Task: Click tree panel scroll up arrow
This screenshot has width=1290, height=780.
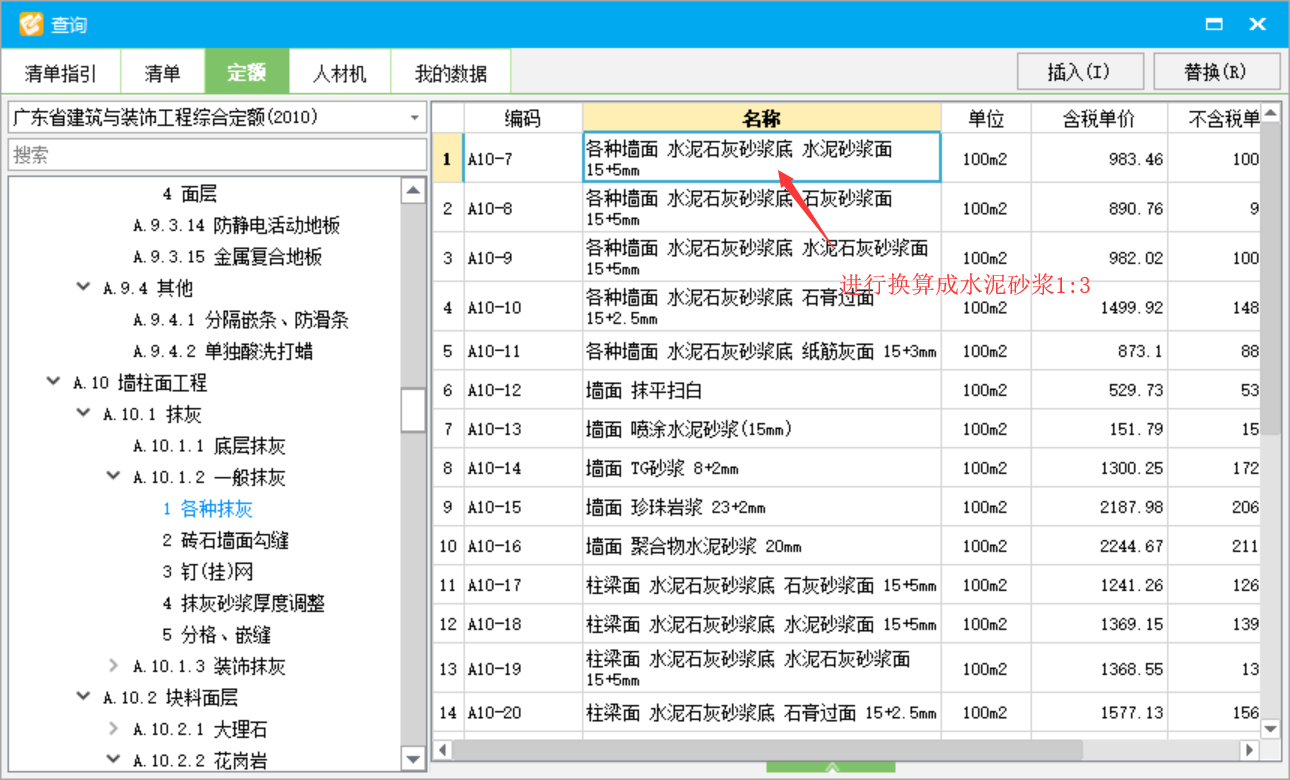Action: [414, 191]
